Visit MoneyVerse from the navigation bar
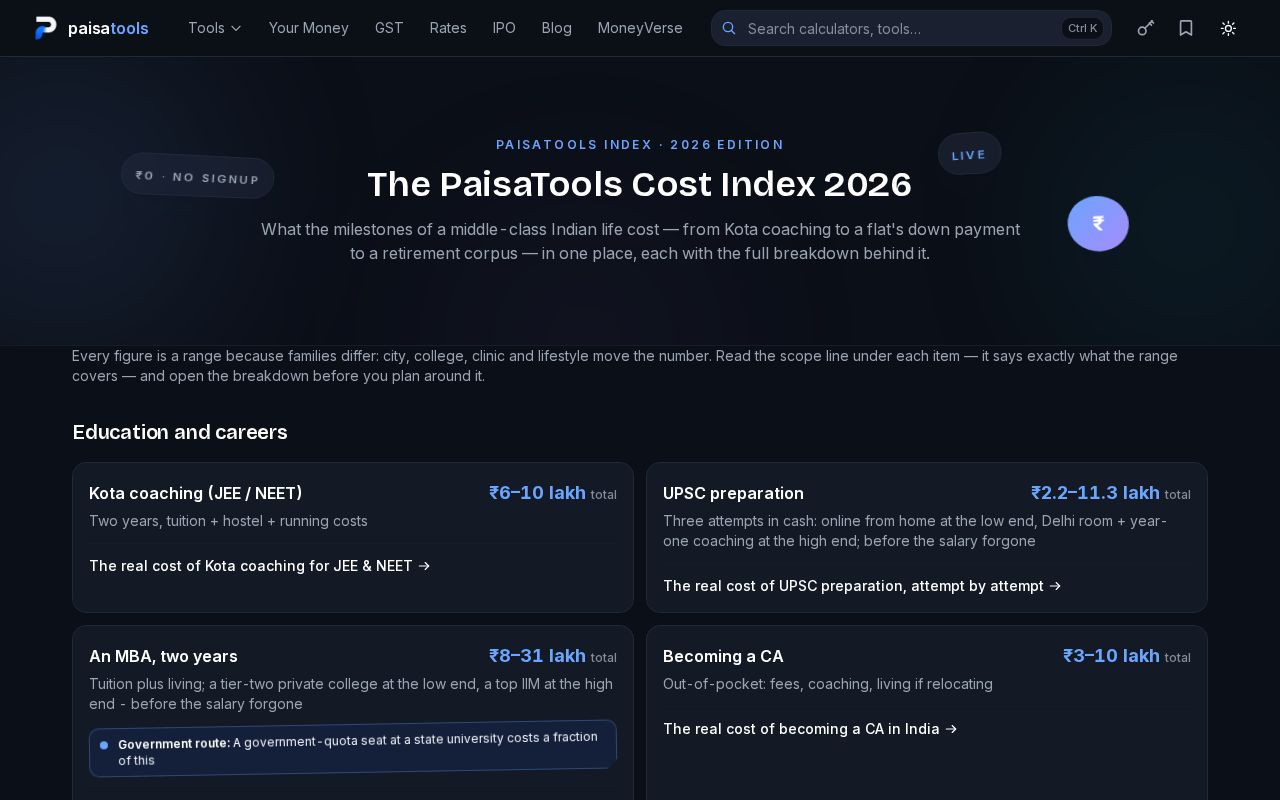 point(640,28)
